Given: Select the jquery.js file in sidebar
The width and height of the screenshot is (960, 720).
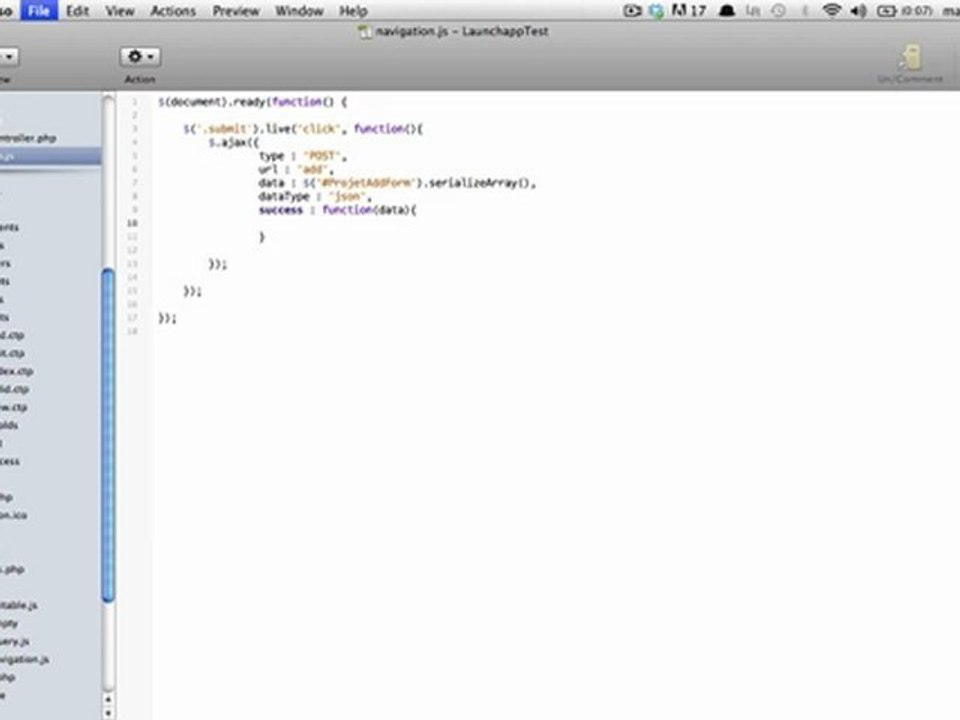Looking at the screenshot, I should pyautogui.click(x=15, y=641).
